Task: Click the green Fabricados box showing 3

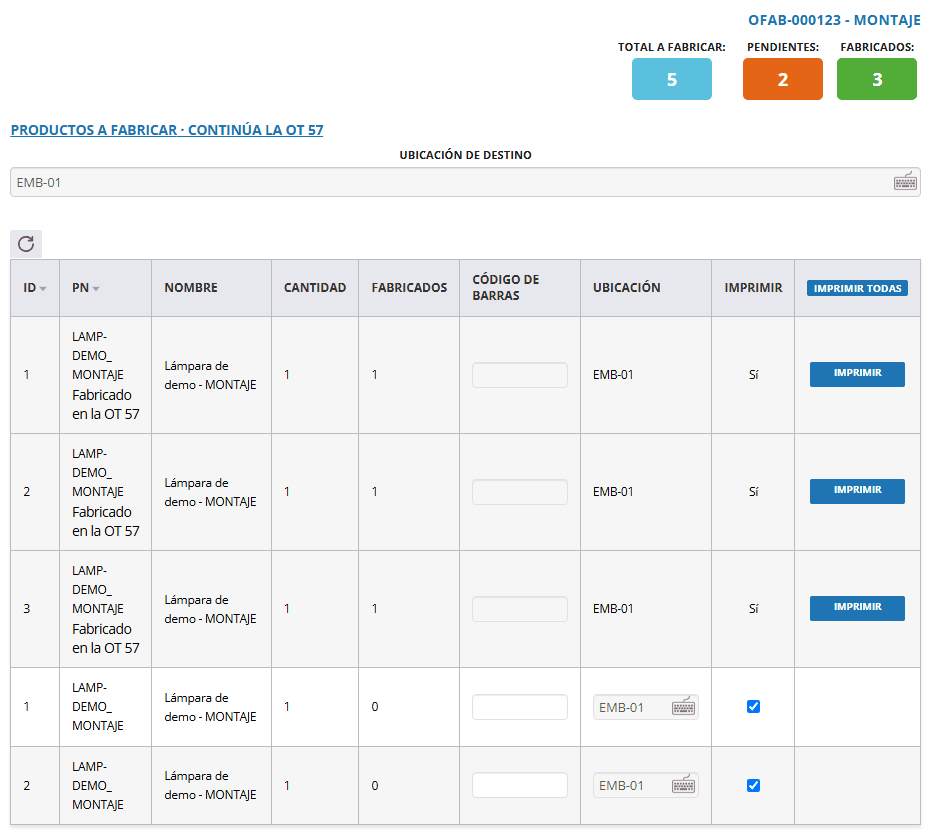Action: 876,79
